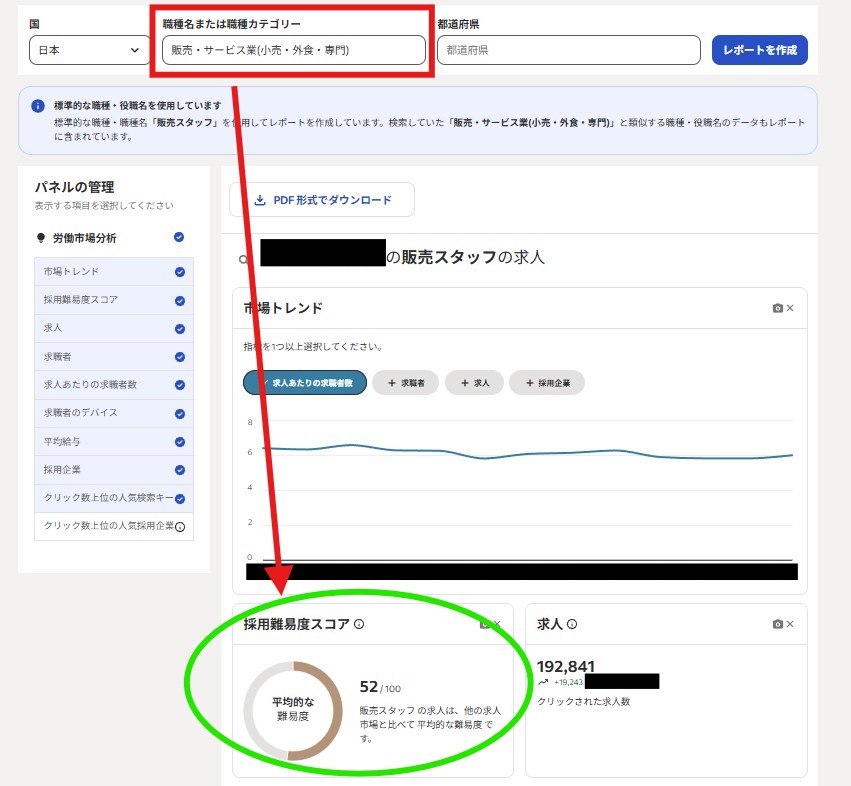The height and width of the screenshot is (786, 851).
Task: Close the 市場トレンド panel with X
Action: pyautogui.click(x=790, y=308)
